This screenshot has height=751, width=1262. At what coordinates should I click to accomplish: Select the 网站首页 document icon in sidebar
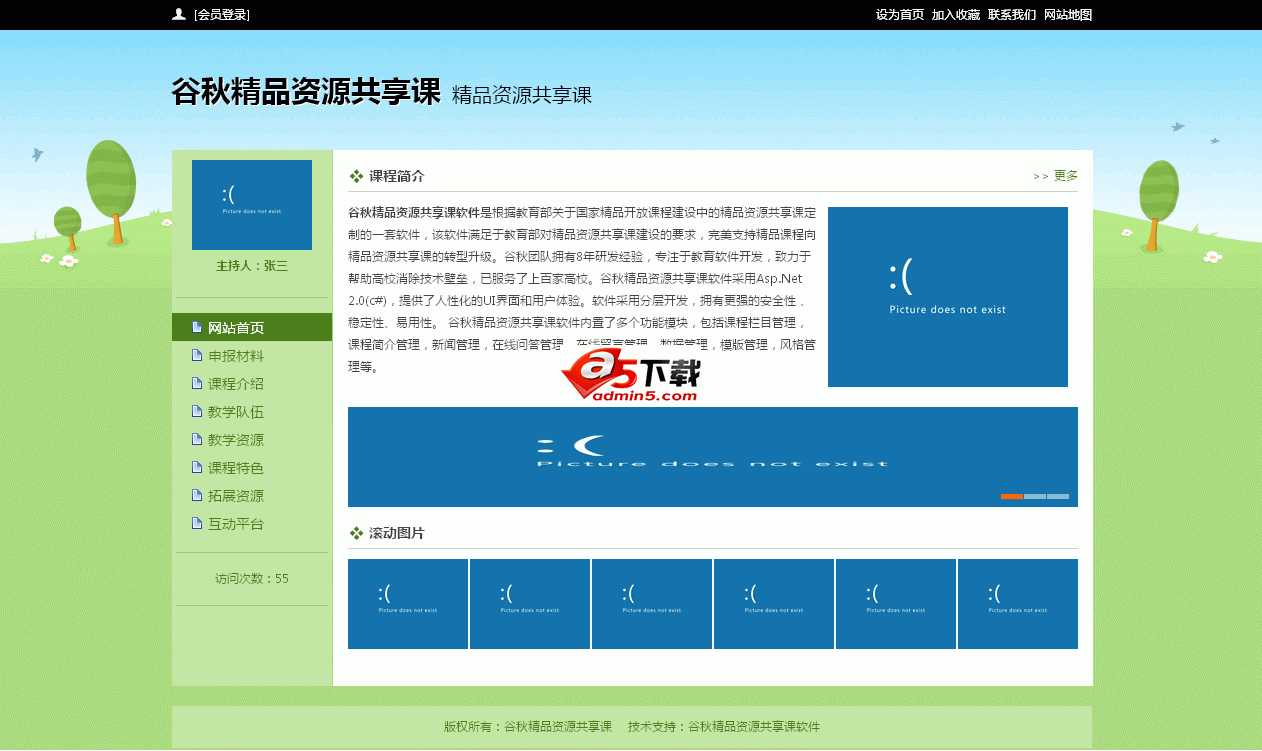click(196, 327)
